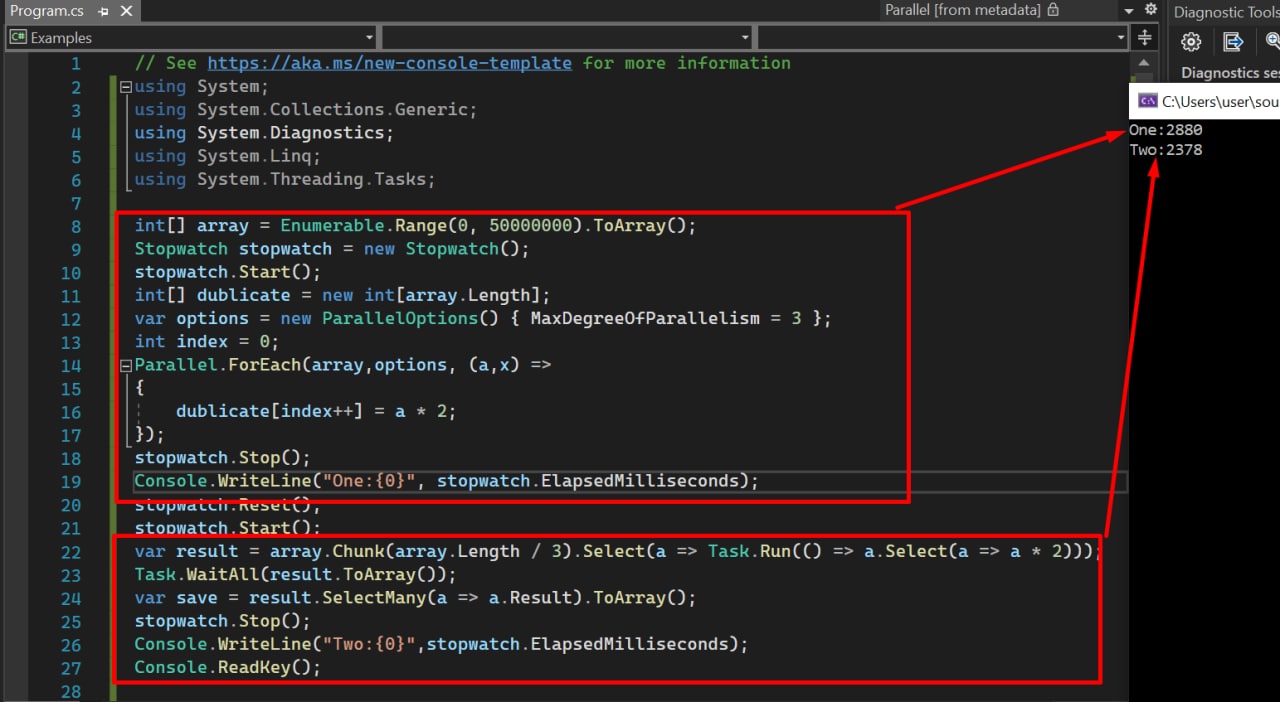Open the right members navigation dropdown
The width and height of the screenshot is (1280, 702).
tap(942, 38)
